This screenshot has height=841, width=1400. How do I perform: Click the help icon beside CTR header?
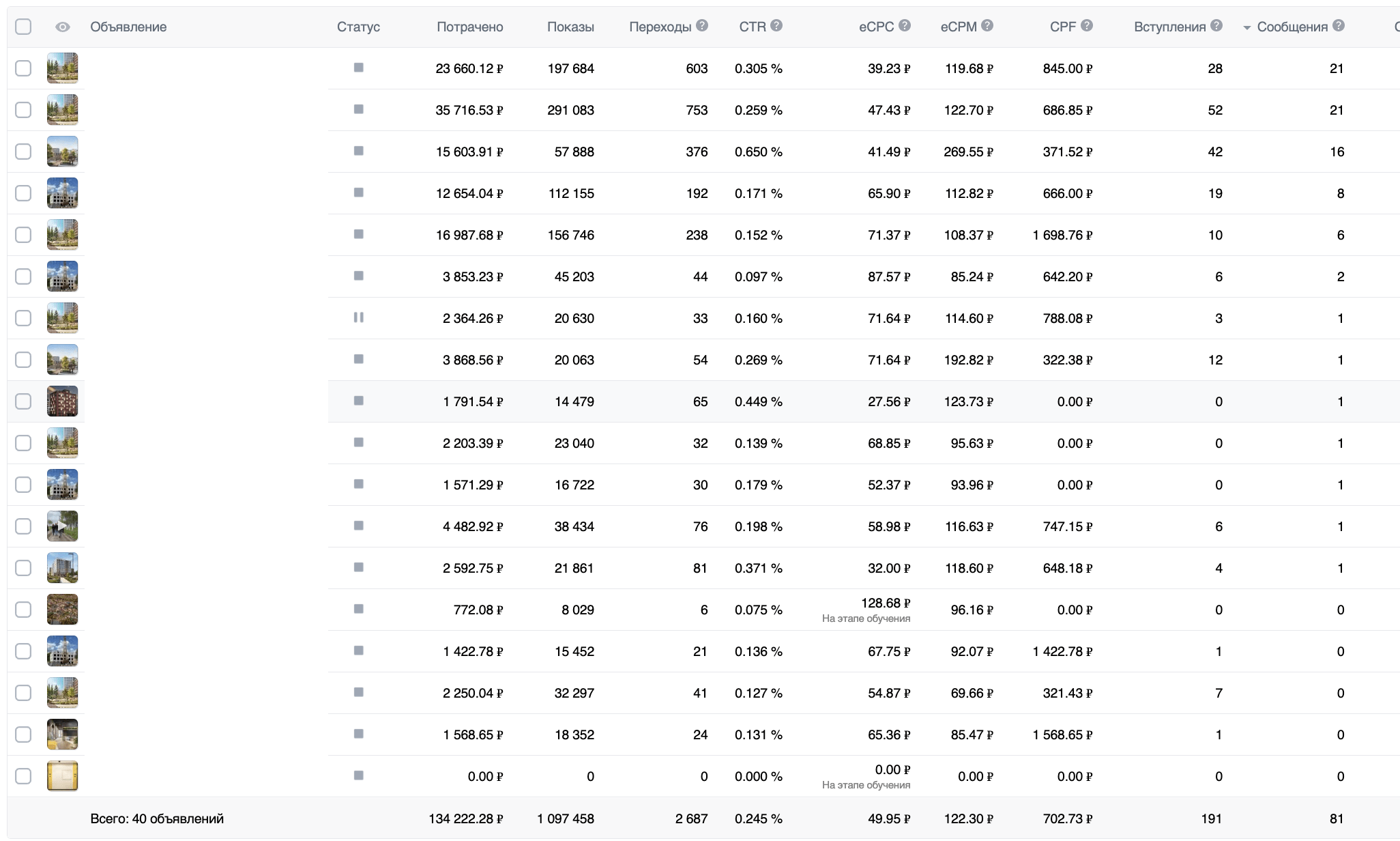(776, 26)
